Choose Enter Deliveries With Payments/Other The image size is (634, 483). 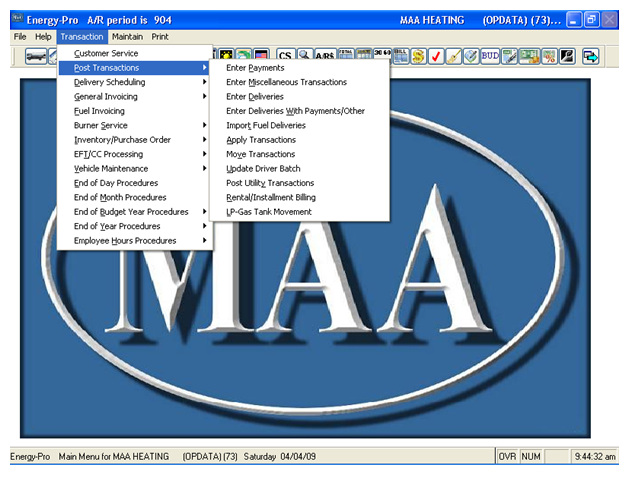pos(300,111)
